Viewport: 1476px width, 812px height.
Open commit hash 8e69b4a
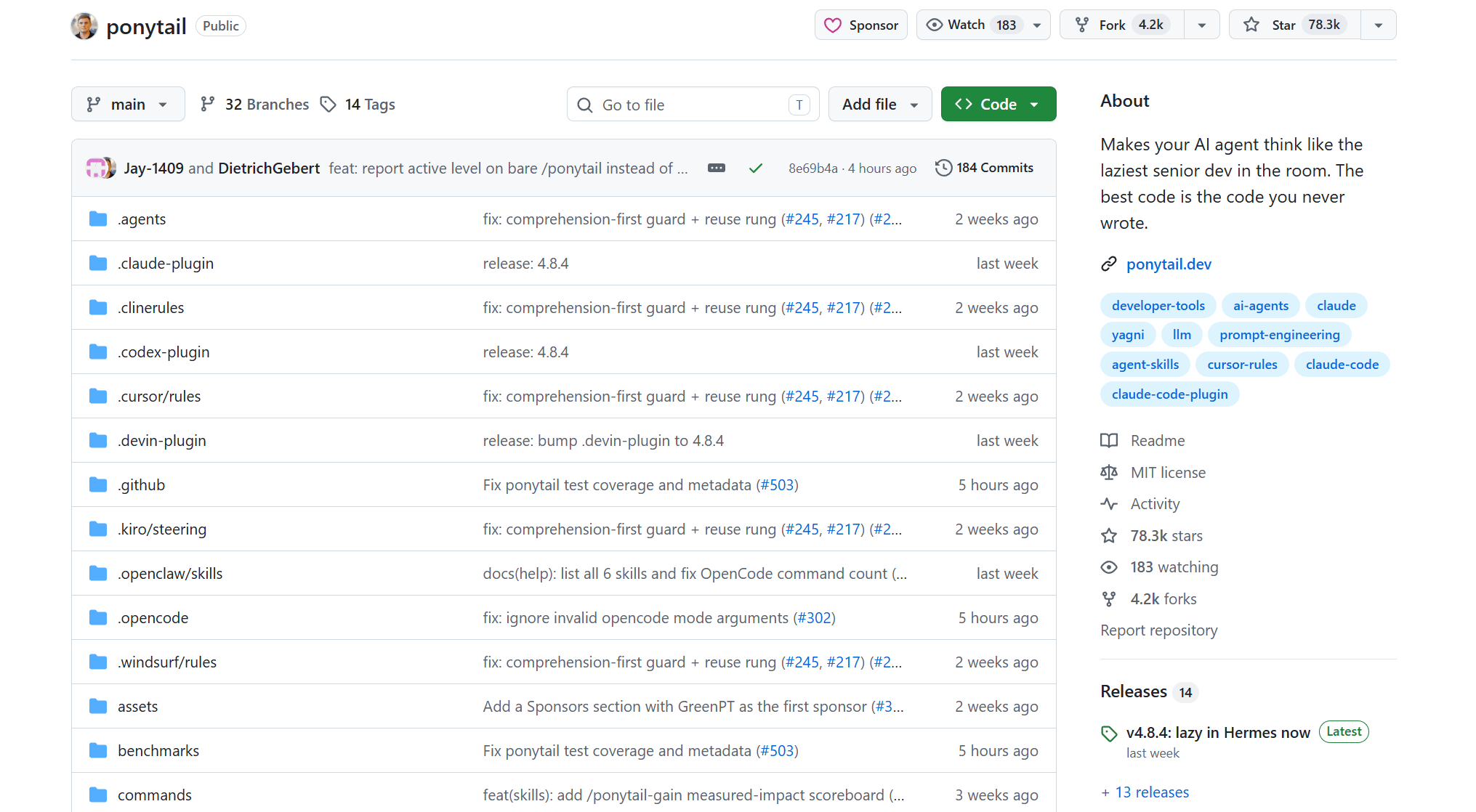812,169
